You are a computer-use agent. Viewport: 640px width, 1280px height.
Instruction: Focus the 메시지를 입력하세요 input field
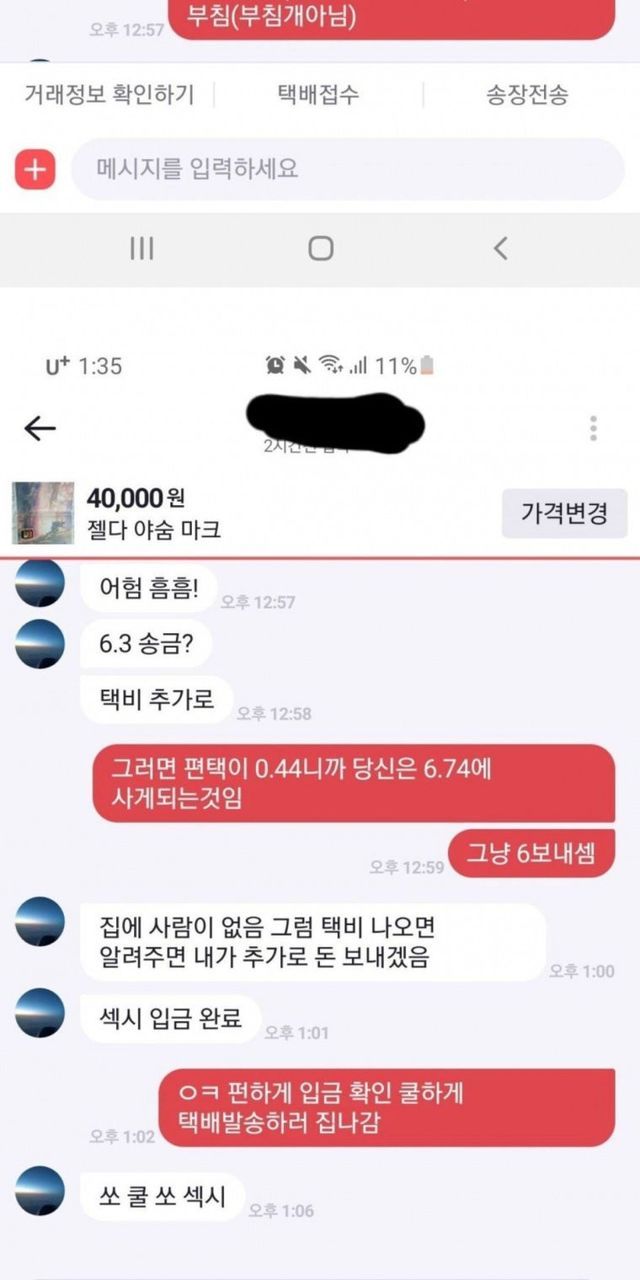pyautogui.click(x=348, y=169)
